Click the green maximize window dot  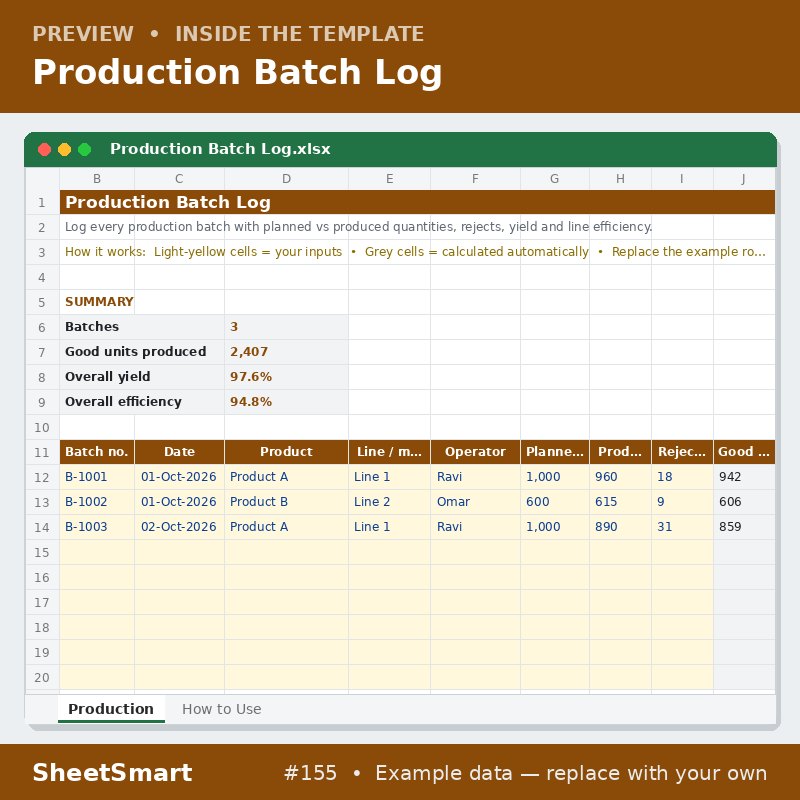(x=85, y=149)
